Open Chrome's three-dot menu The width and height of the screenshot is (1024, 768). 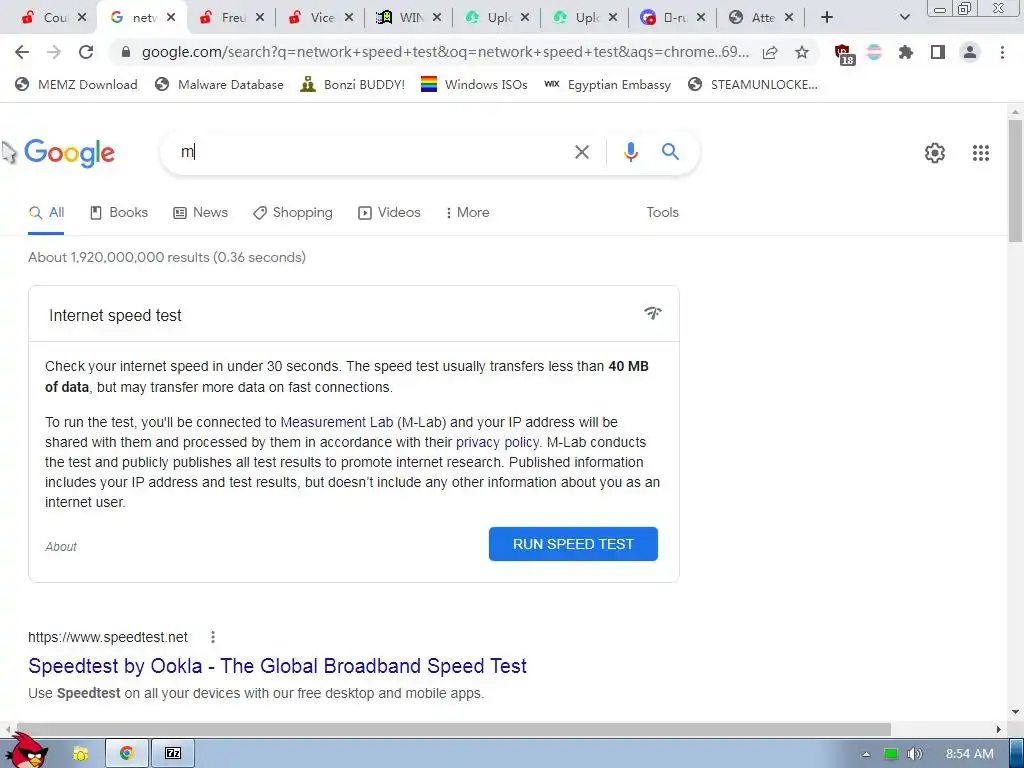click(1002, 52)
